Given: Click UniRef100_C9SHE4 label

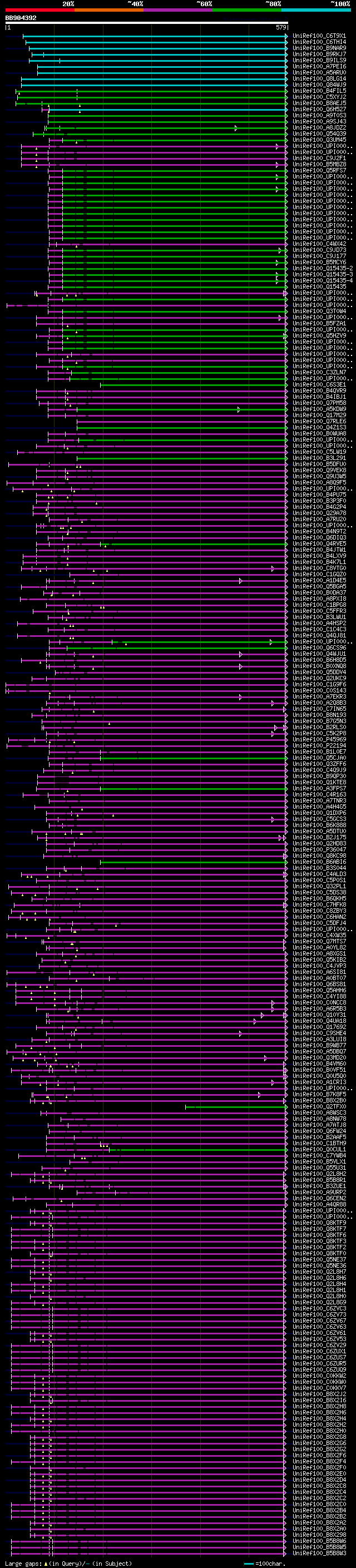Looking at the screenshot, I should click(x=319, y=1033).
